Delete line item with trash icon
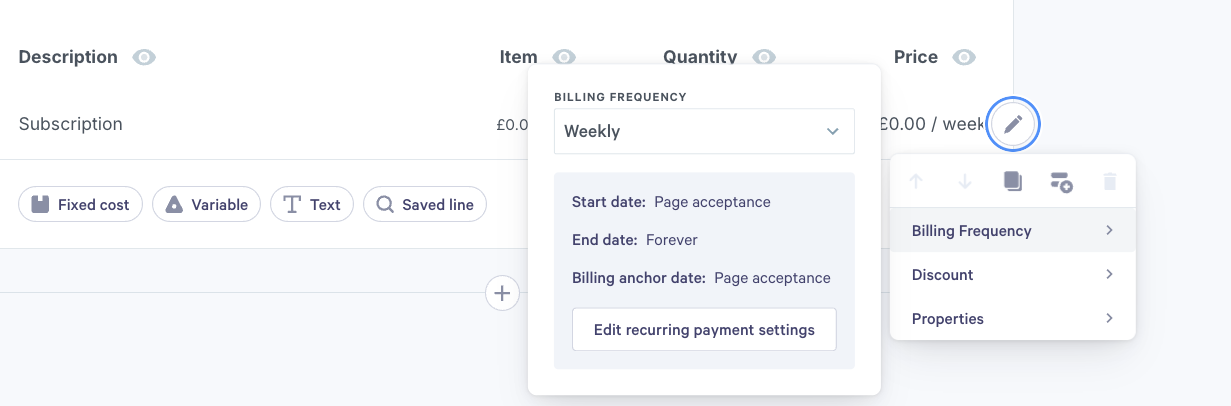The height and width of the screenshot is (406, 1231). click(x=1110, y=181)
